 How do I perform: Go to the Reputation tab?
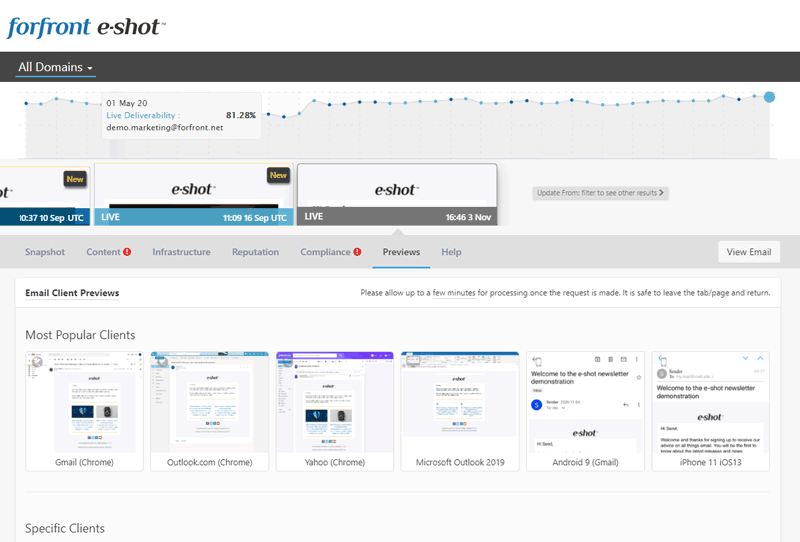(x=255, y=252)
